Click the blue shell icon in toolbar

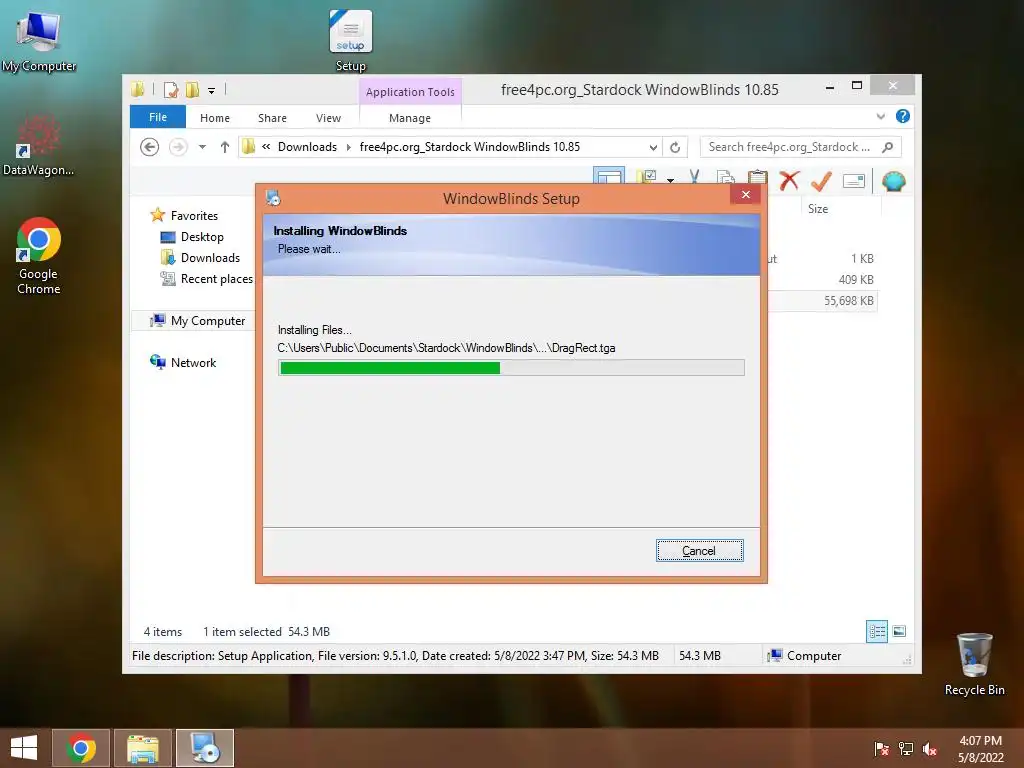point(893,181)
